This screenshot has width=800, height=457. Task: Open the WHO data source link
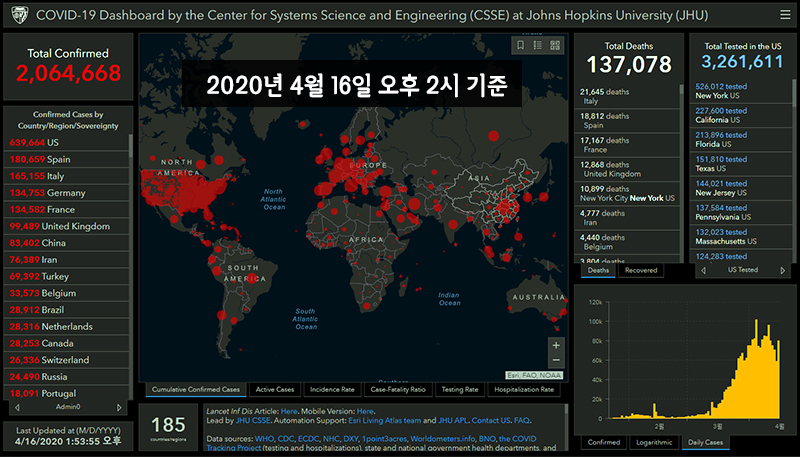click(x=264, y=439)
